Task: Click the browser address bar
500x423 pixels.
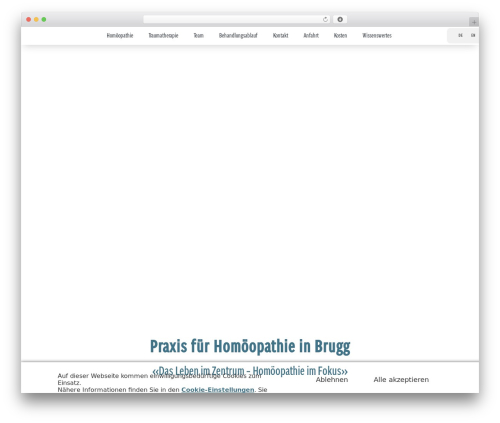Action: (x=237, y=20)
